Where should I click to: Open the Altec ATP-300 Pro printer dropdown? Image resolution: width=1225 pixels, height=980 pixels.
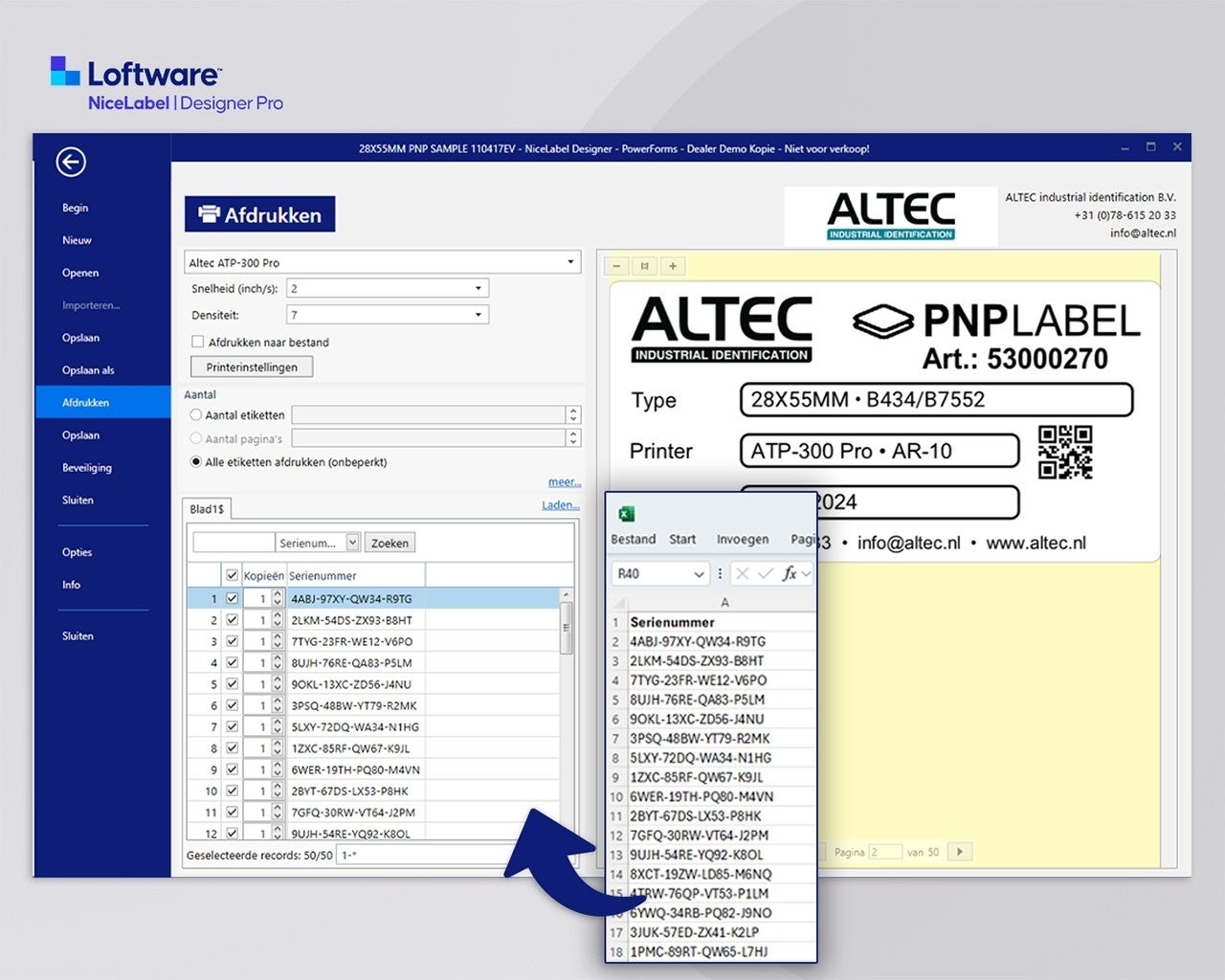tap(382, 262)
